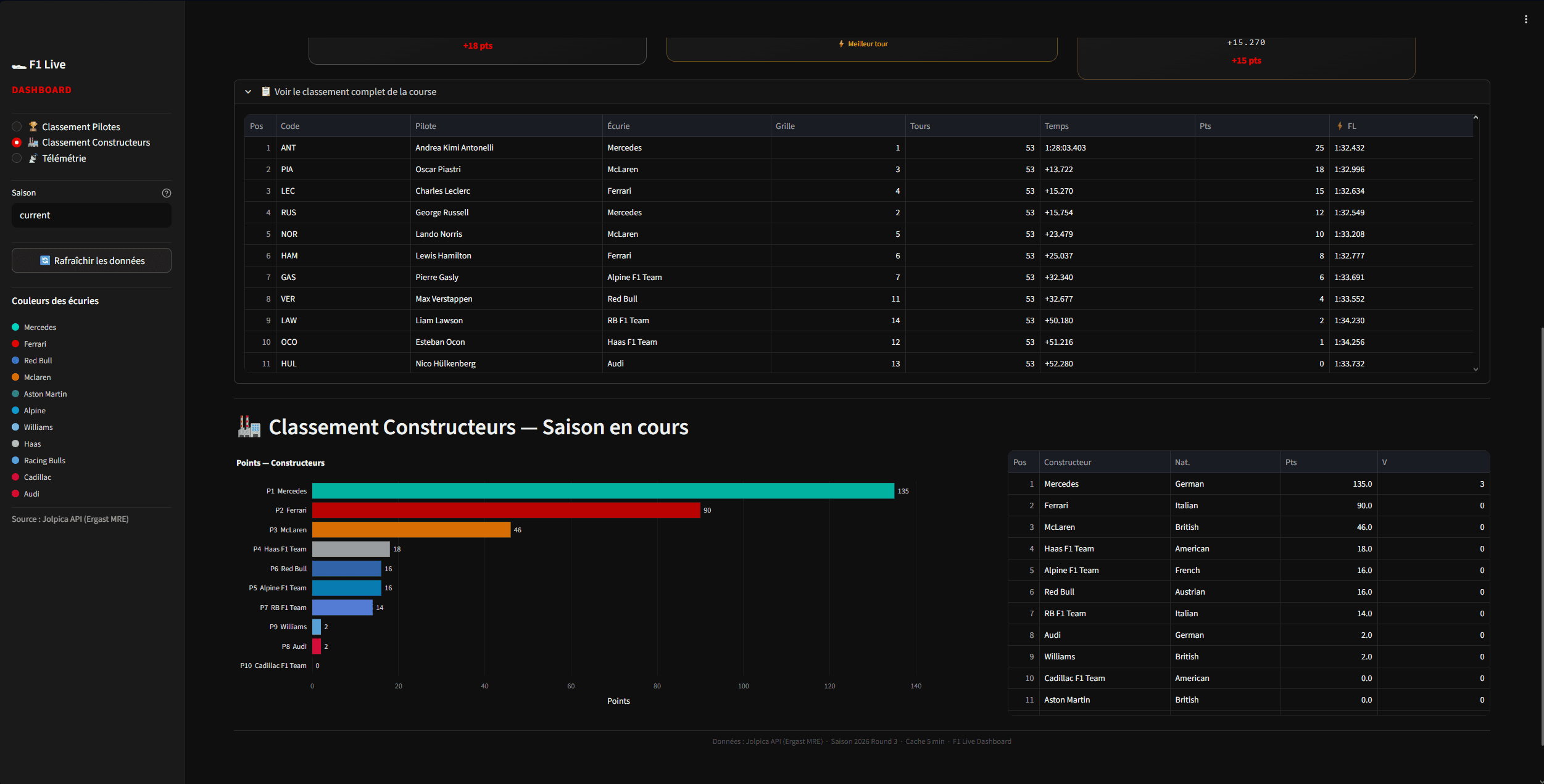Click the factory icon beside the Classement Constructeurs heading
This screenshot has width=1544, height=784.
pos(248,426)
